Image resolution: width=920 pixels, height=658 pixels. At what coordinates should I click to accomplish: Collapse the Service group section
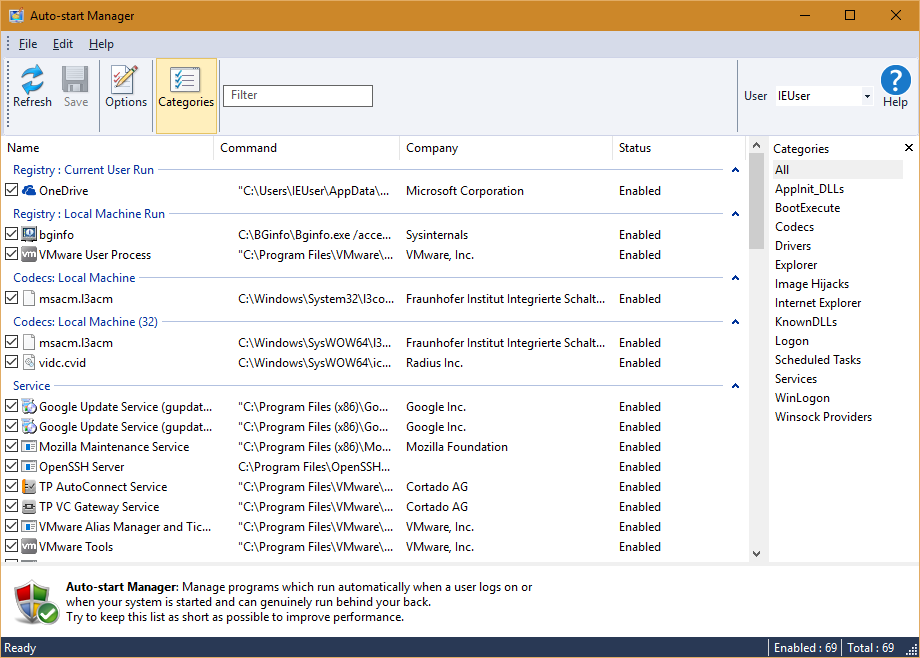click(x=735, y=386)
